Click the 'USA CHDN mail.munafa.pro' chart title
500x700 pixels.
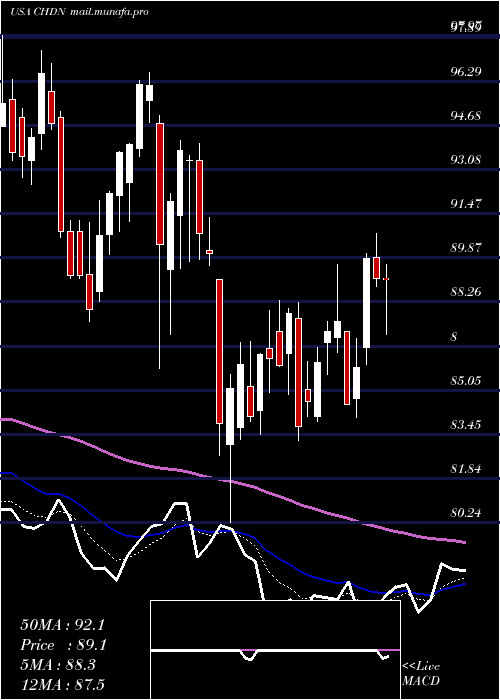(79, 12)
